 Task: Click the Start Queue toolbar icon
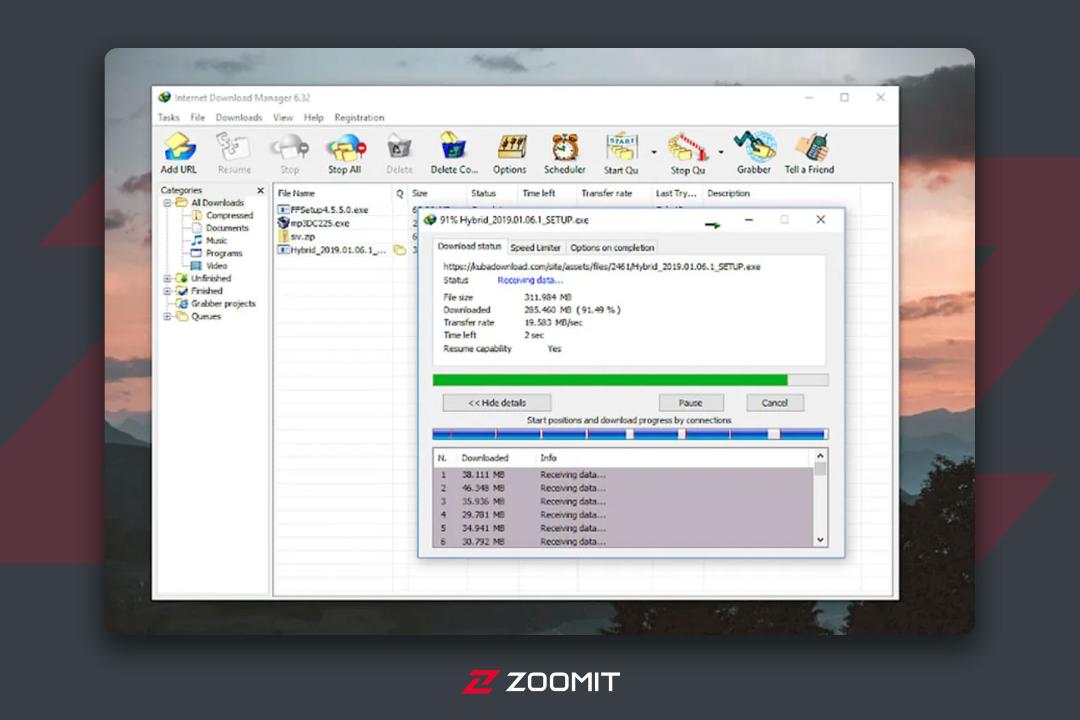pyautogui.click(x=621, y=153)
